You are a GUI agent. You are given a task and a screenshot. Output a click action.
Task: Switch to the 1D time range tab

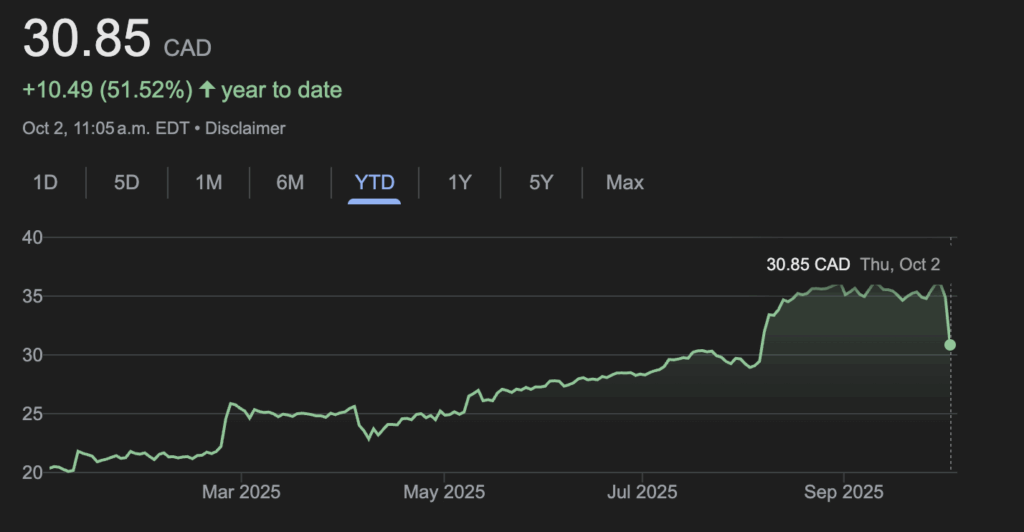pyautogui.click(x=45, y=183)
